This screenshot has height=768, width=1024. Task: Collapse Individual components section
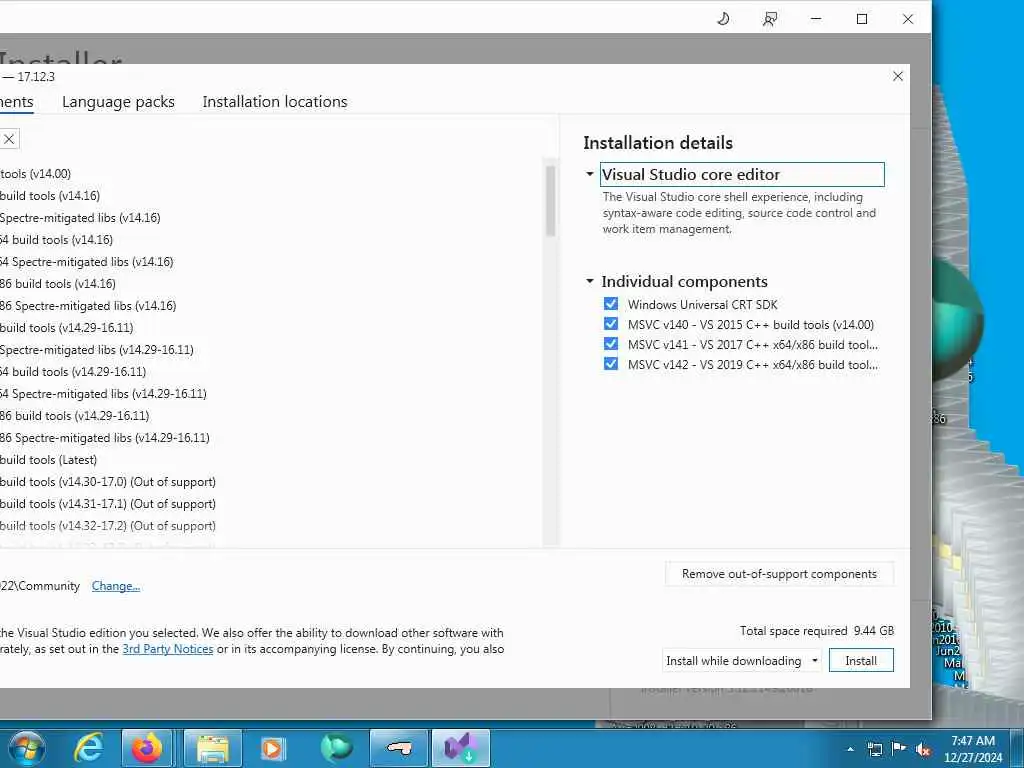(x=590, y=281)
